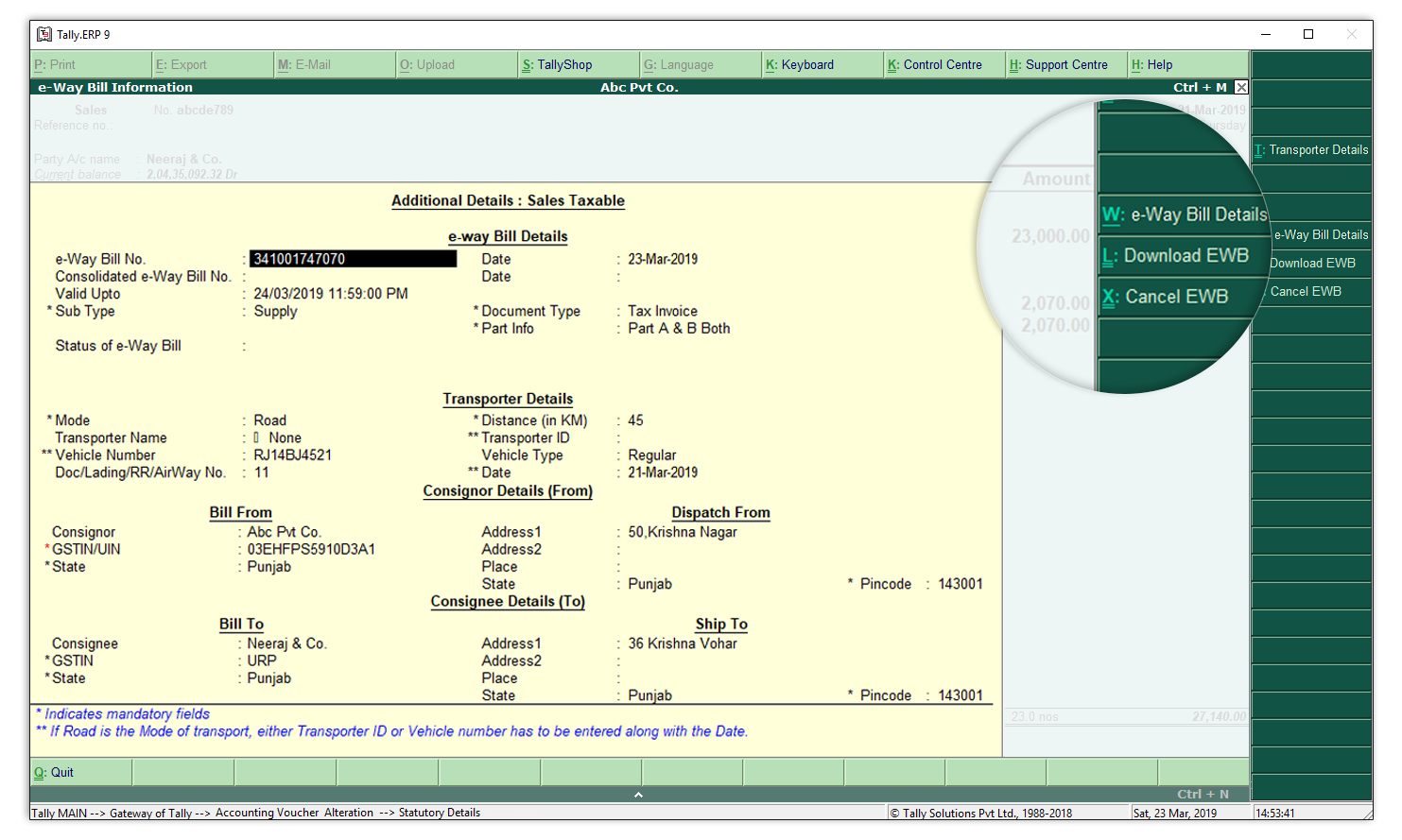
Task: Click '© Tally Solutions Pvt Ltd., 1988-2018' text
Action: [981, 814]
